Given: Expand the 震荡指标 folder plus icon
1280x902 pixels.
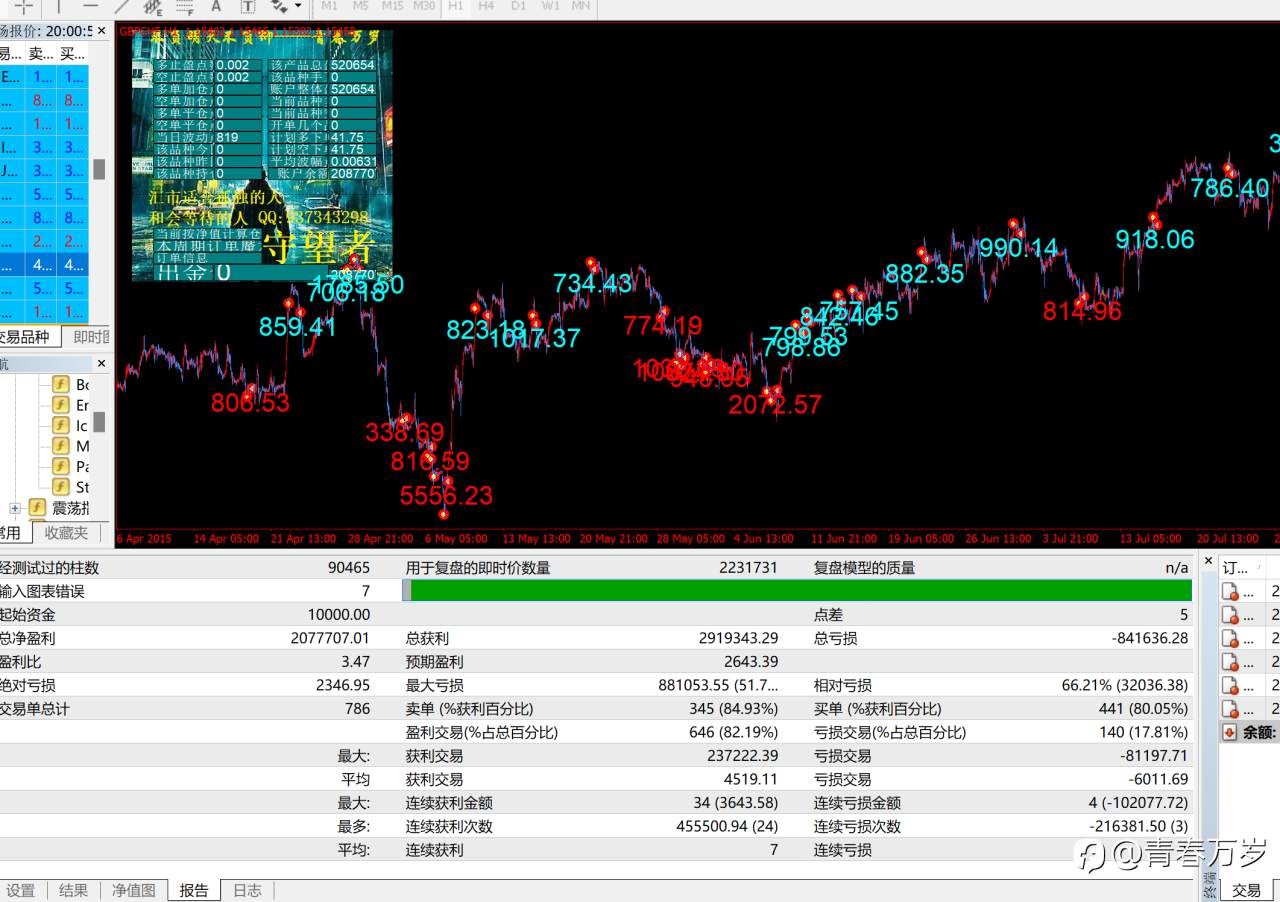Looking at the screenshot, I should [14, 508].
